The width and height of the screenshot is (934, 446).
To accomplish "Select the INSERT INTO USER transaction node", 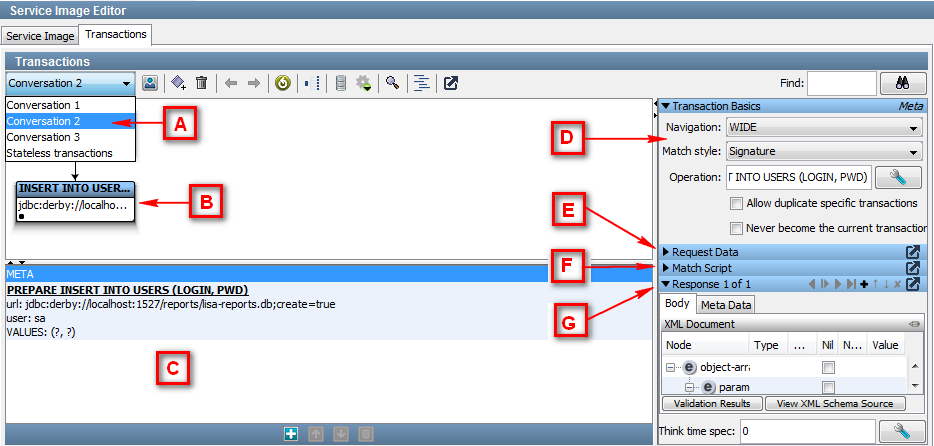I will 75,202.
